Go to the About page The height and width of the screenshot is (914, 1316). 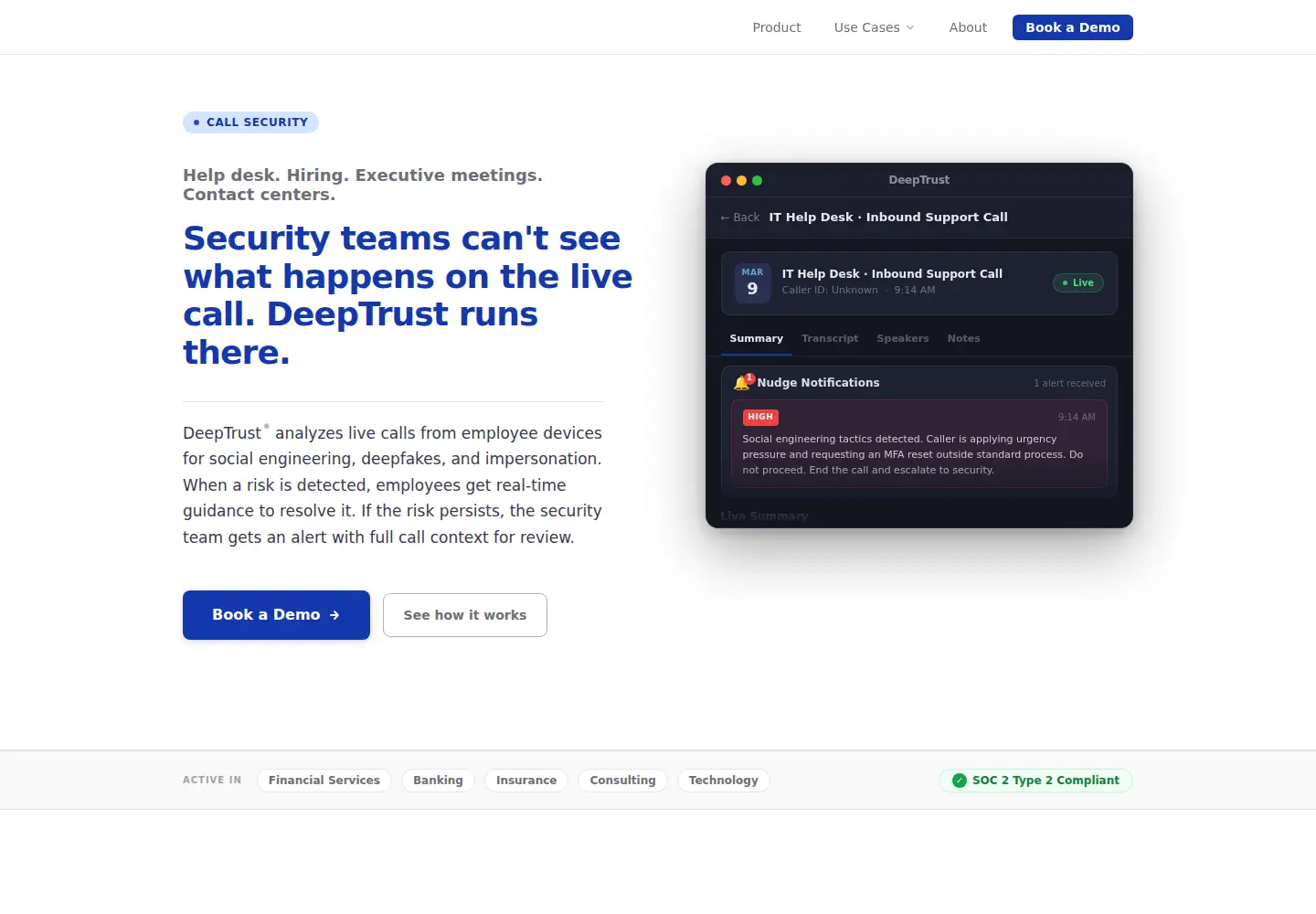[968, 27]
